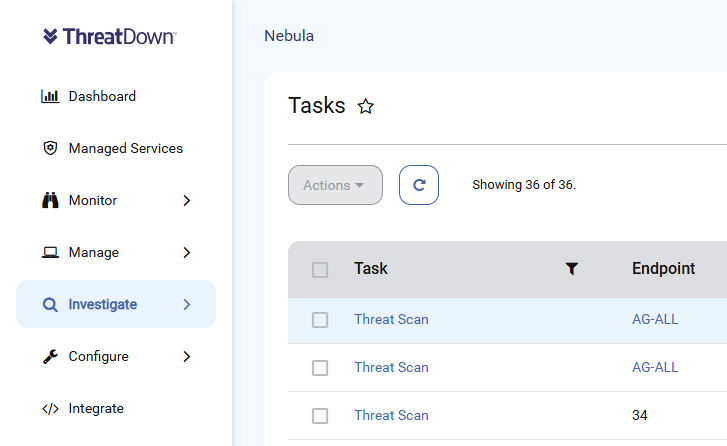This screenshot has width=727, height=446.
Task: Open the Actions dropdown
Action: (335, 185)
